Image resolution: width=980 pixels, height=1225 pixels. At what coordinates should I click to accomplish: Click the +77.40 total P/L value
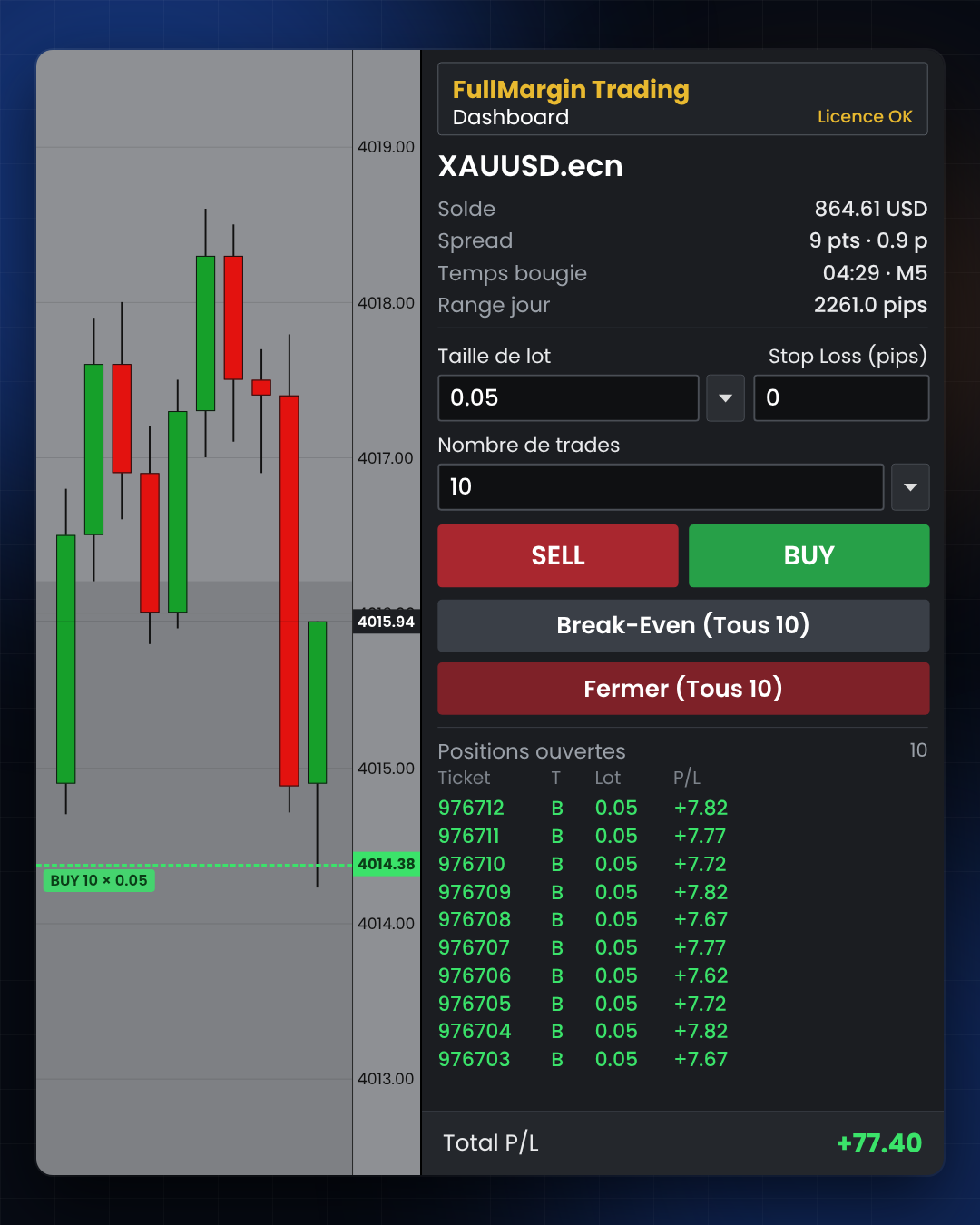(x=879, y=1143)
